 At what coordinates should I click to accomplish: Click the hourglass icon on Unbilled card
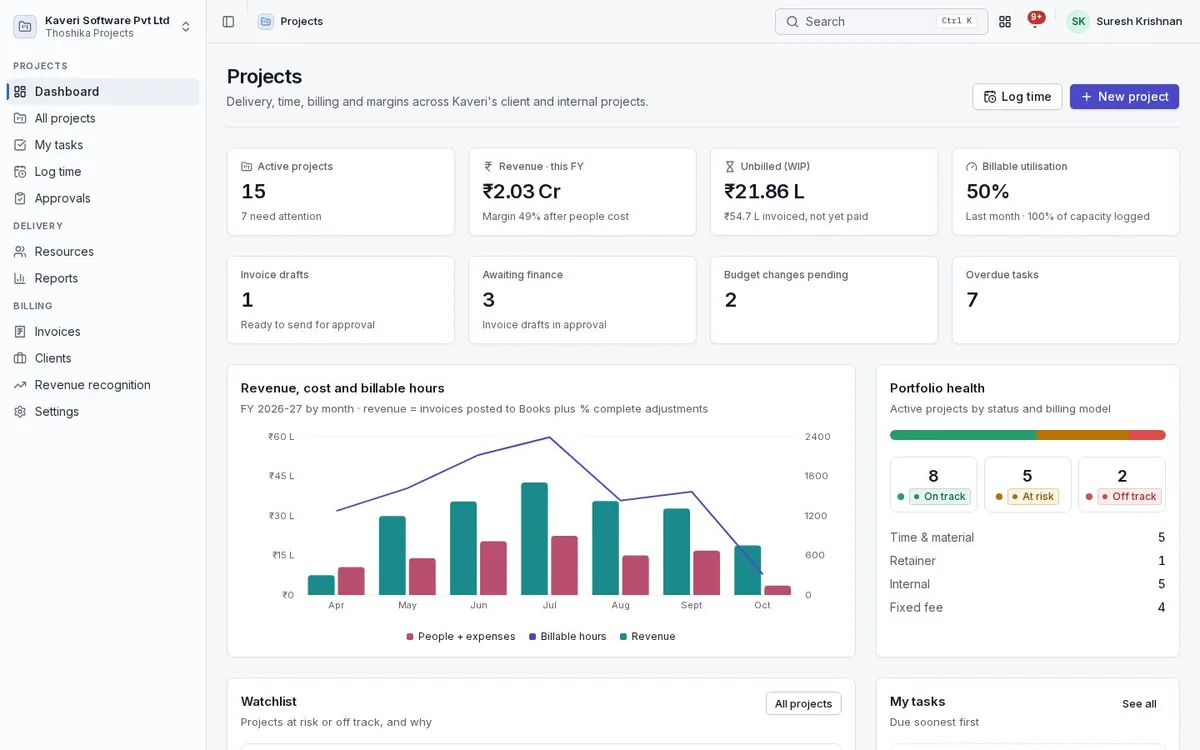click(730, 167)
